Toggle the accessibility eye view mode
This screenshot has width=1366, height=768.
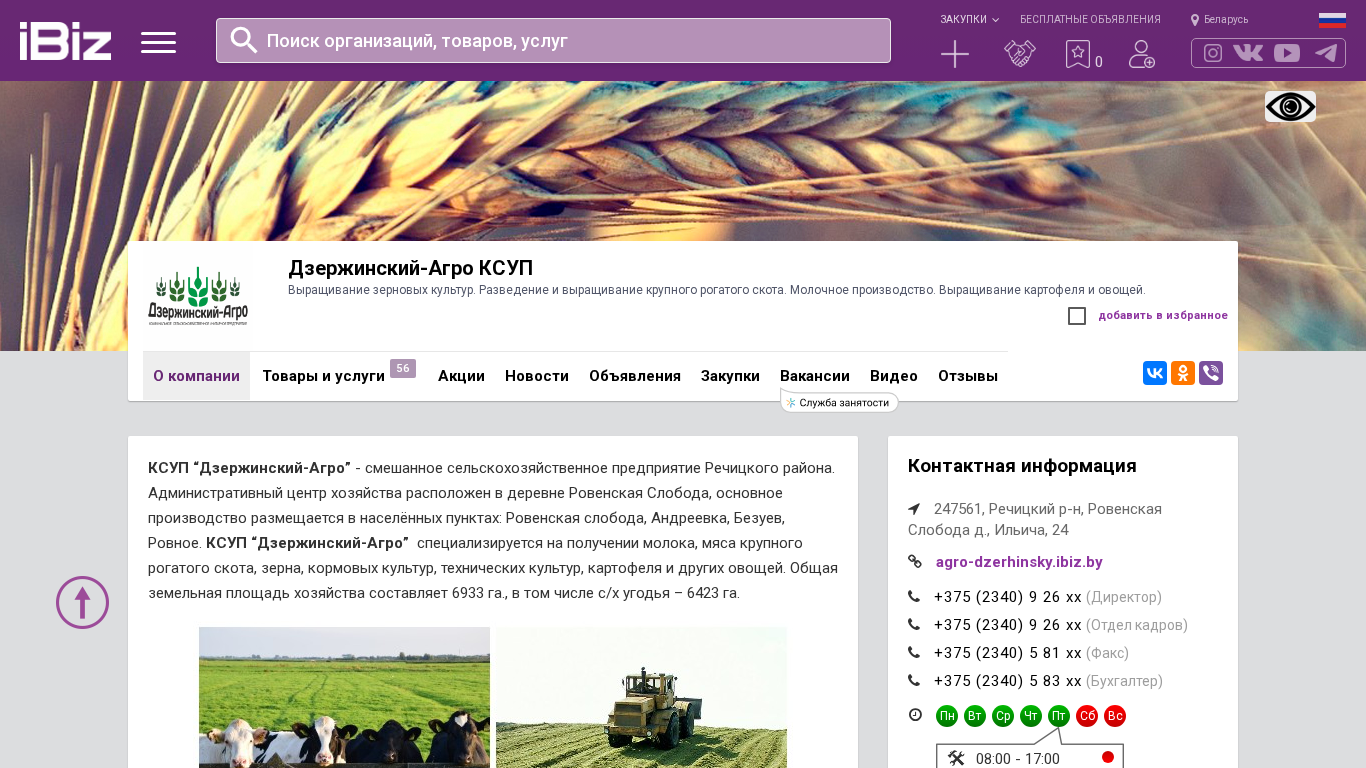tap(1290, 106)
